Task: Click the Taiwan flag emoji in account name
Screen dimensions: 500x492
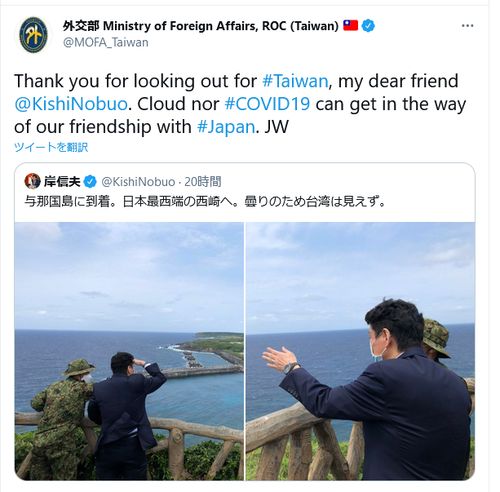Action: point(350,25)
